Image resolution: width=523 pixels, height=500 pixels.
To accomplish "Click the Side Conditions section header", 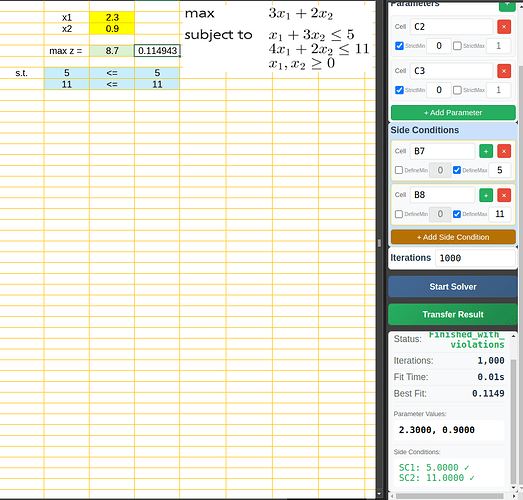I will pos(425,130).
